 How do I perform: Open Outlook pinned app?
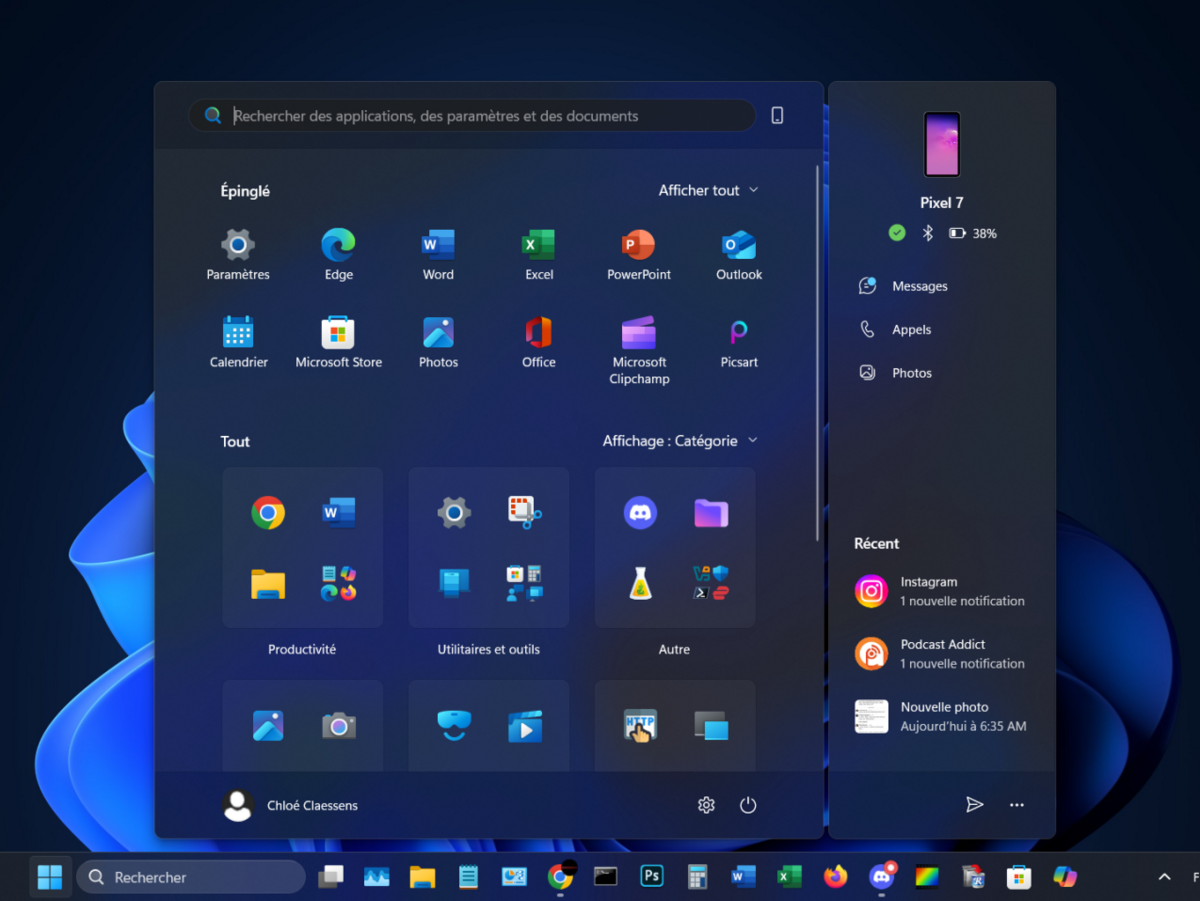(x=739, y=255)
